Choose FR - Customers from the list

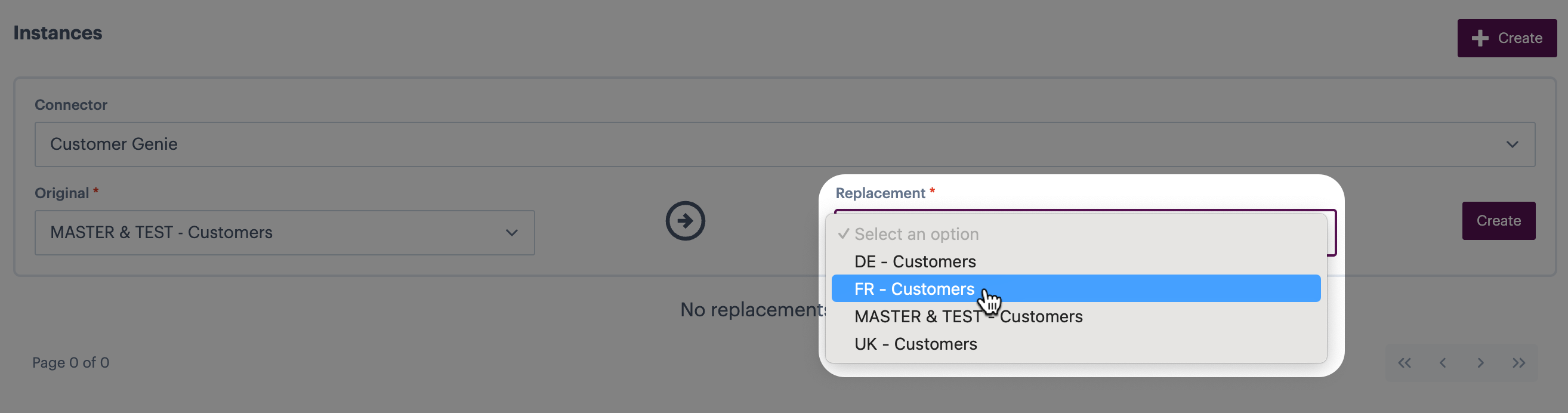[x=913, y=289]
